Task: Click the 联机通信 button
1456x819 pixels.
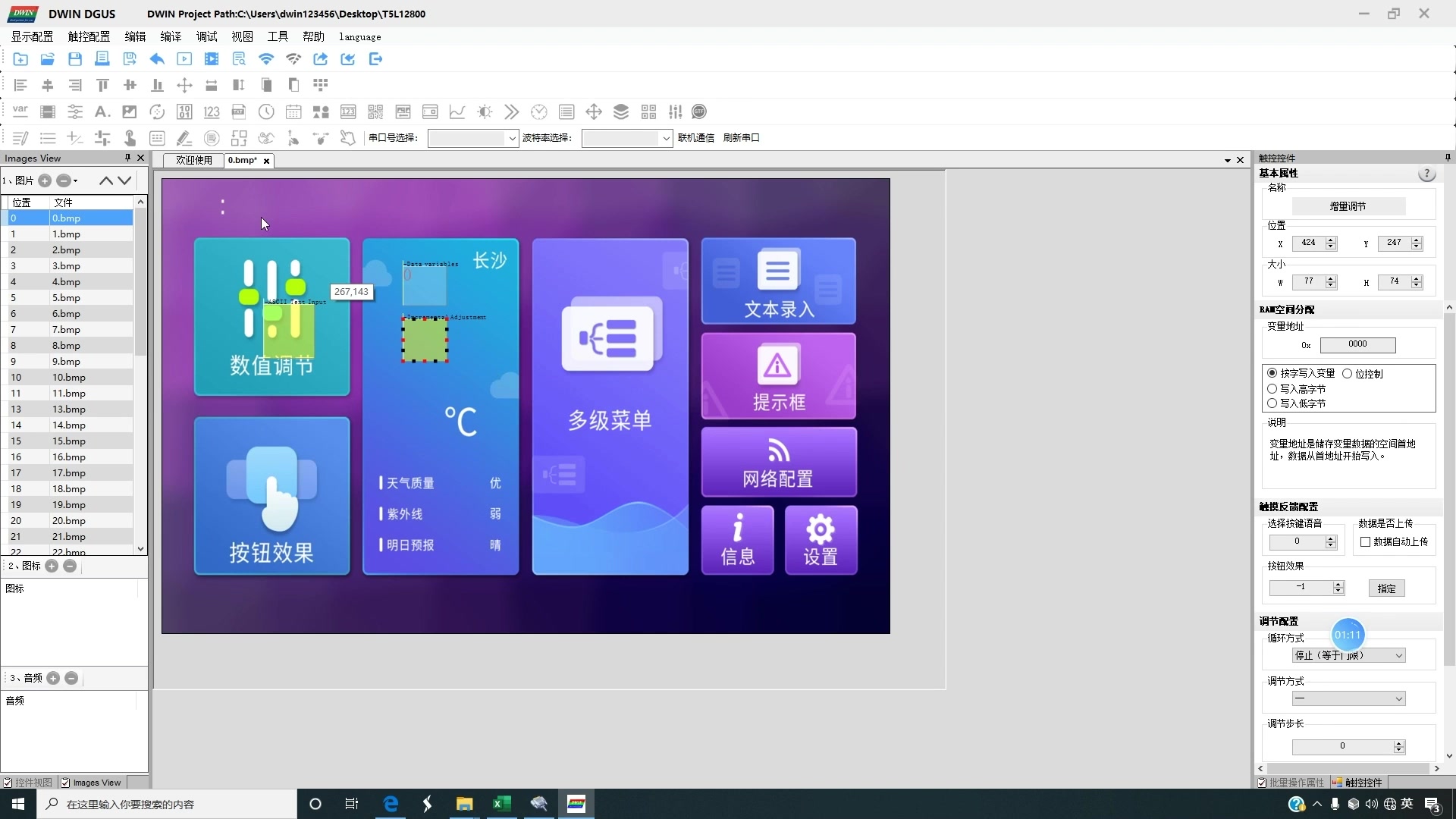Action: tap(695, 138)
